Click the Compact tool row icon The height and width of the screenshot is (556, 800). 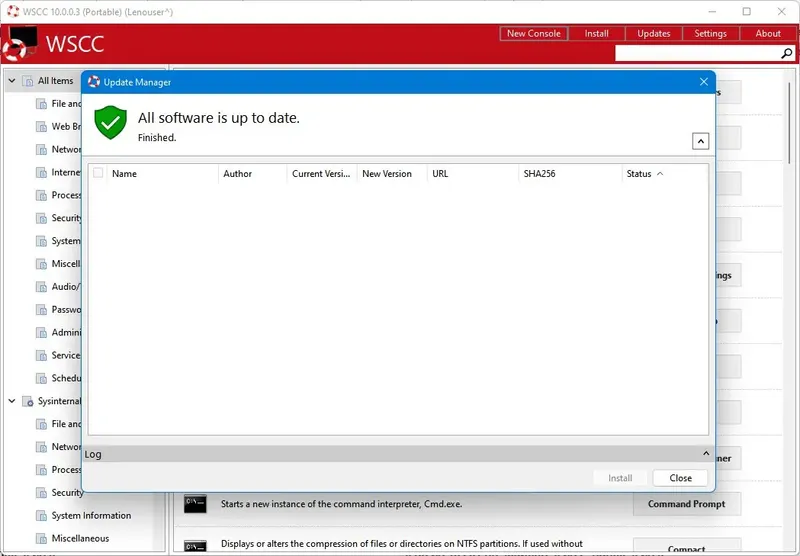click(x=195, y=545)
